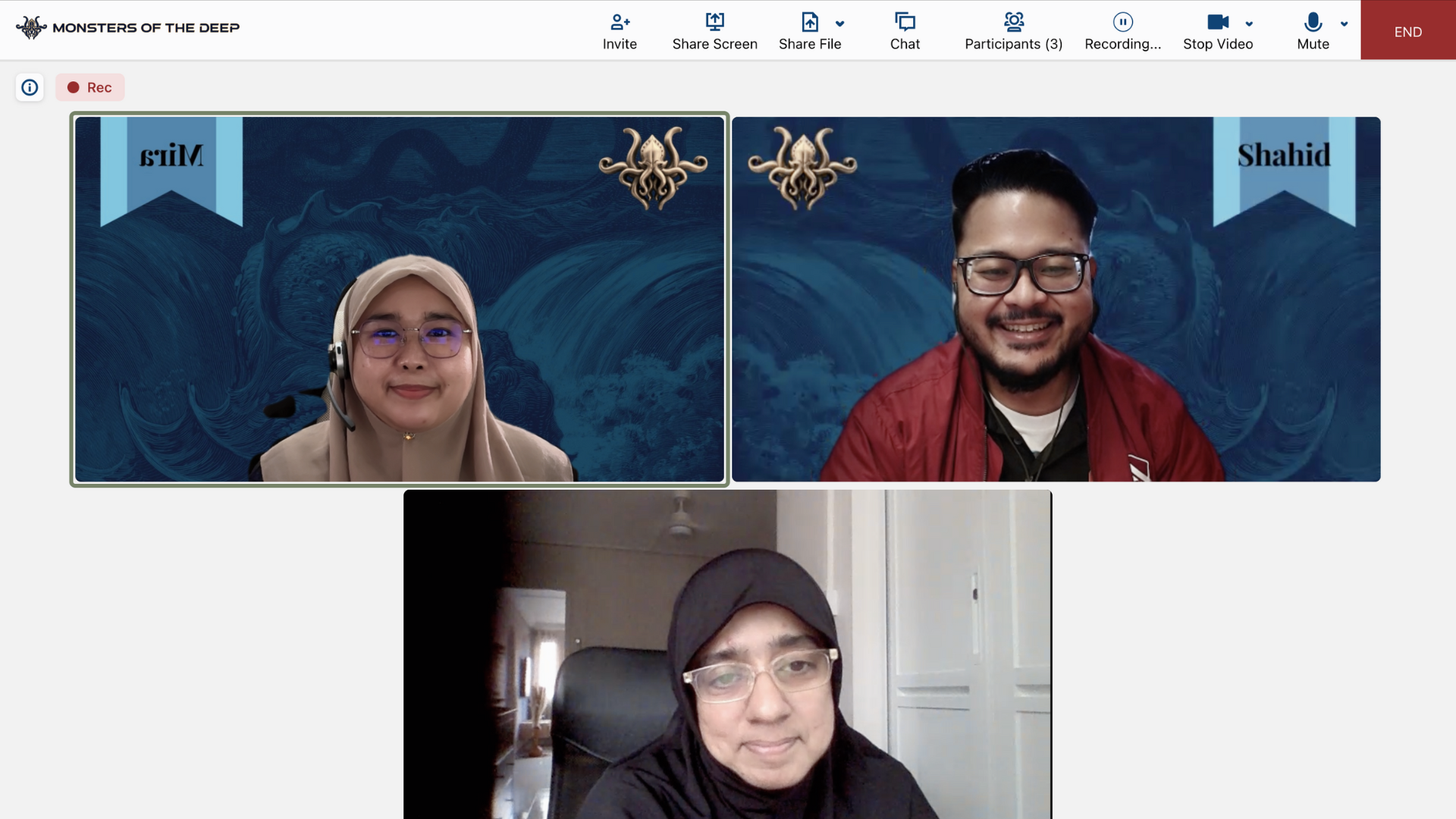Pause the Recording control
1456x819 pixels.
[x=1122, y=31]
